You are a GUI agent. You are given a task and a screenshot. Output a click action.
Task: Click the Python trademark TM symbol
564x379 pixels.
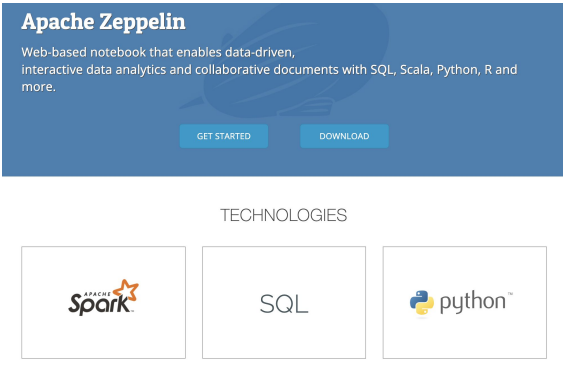pyautogui.click(x=510, y=294)
